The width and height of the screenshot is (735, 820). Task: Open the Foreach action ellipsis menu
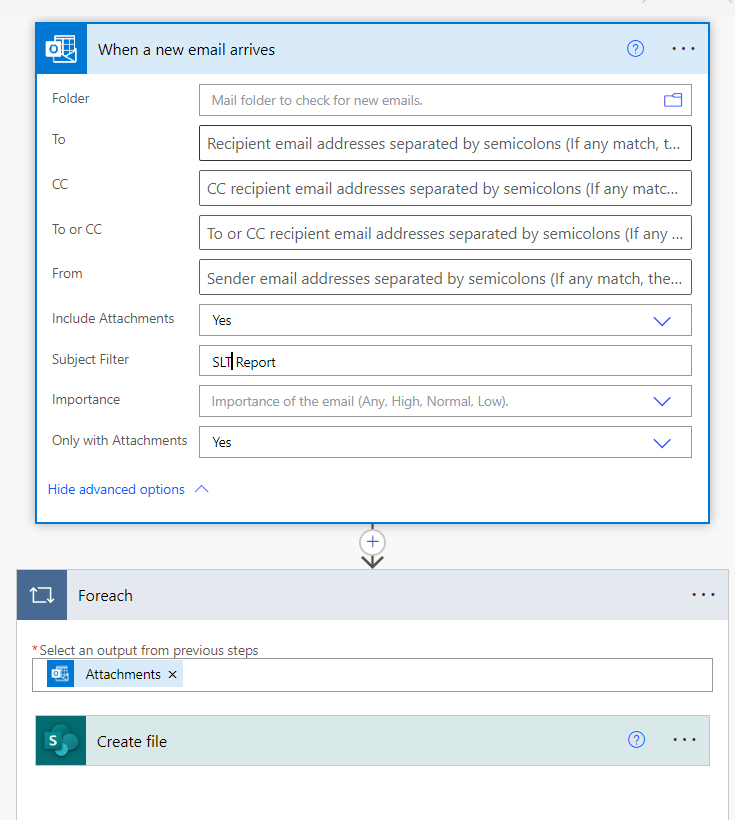[703, 595]
